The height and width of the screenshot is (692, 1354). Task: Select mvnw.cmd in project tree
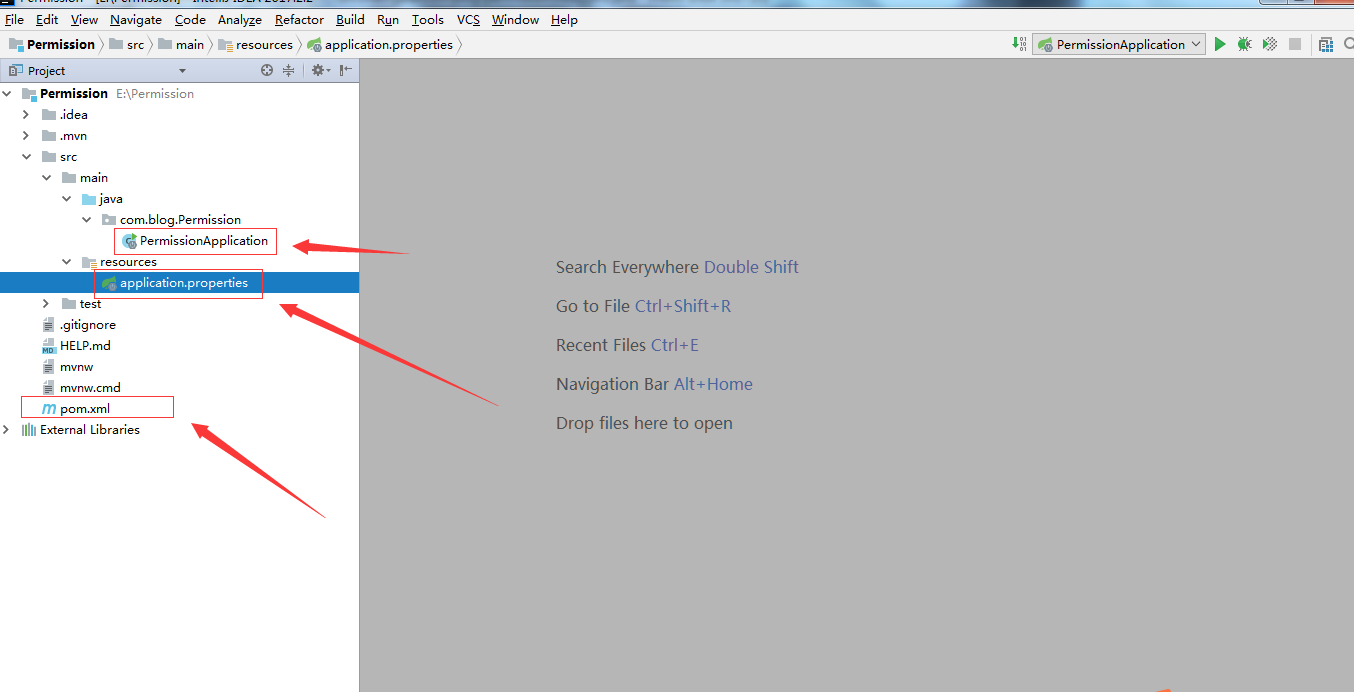tap(90, 388)
